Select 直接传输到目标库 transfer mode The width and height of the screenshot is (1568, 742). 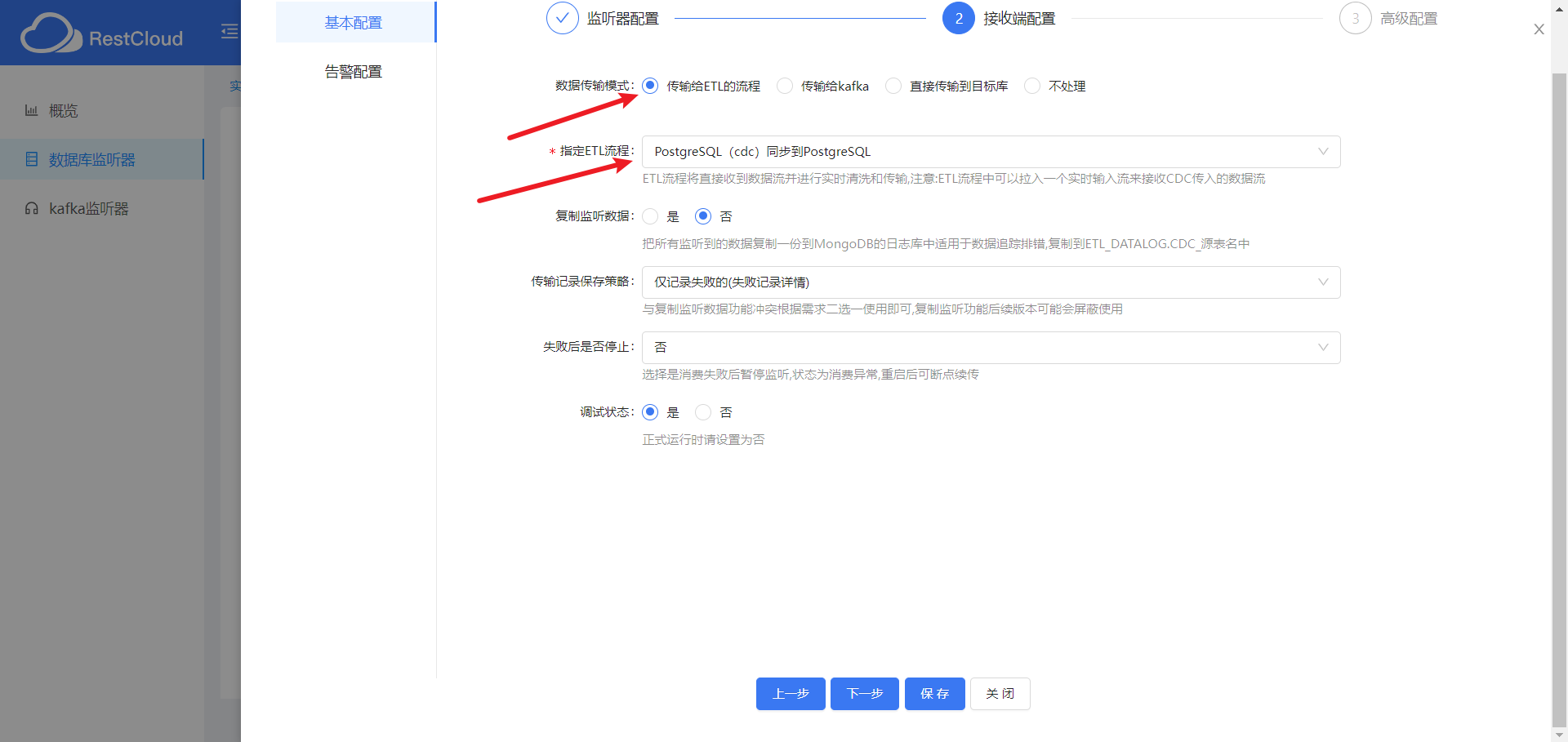coord(893,86)
